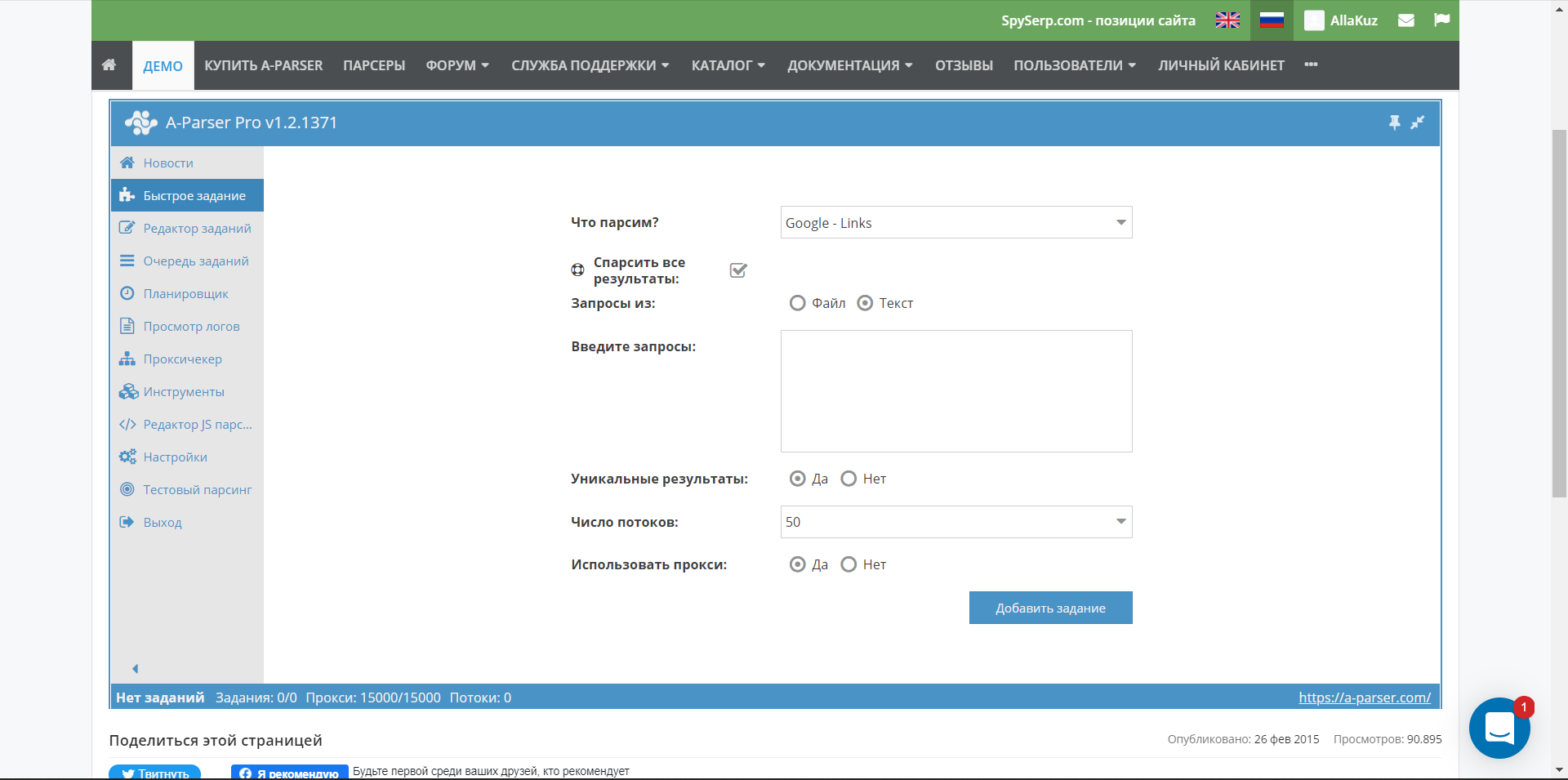Choose Да for Уникальные результаты
Screen dimensions: 1568x780
(x=798, y=479)
